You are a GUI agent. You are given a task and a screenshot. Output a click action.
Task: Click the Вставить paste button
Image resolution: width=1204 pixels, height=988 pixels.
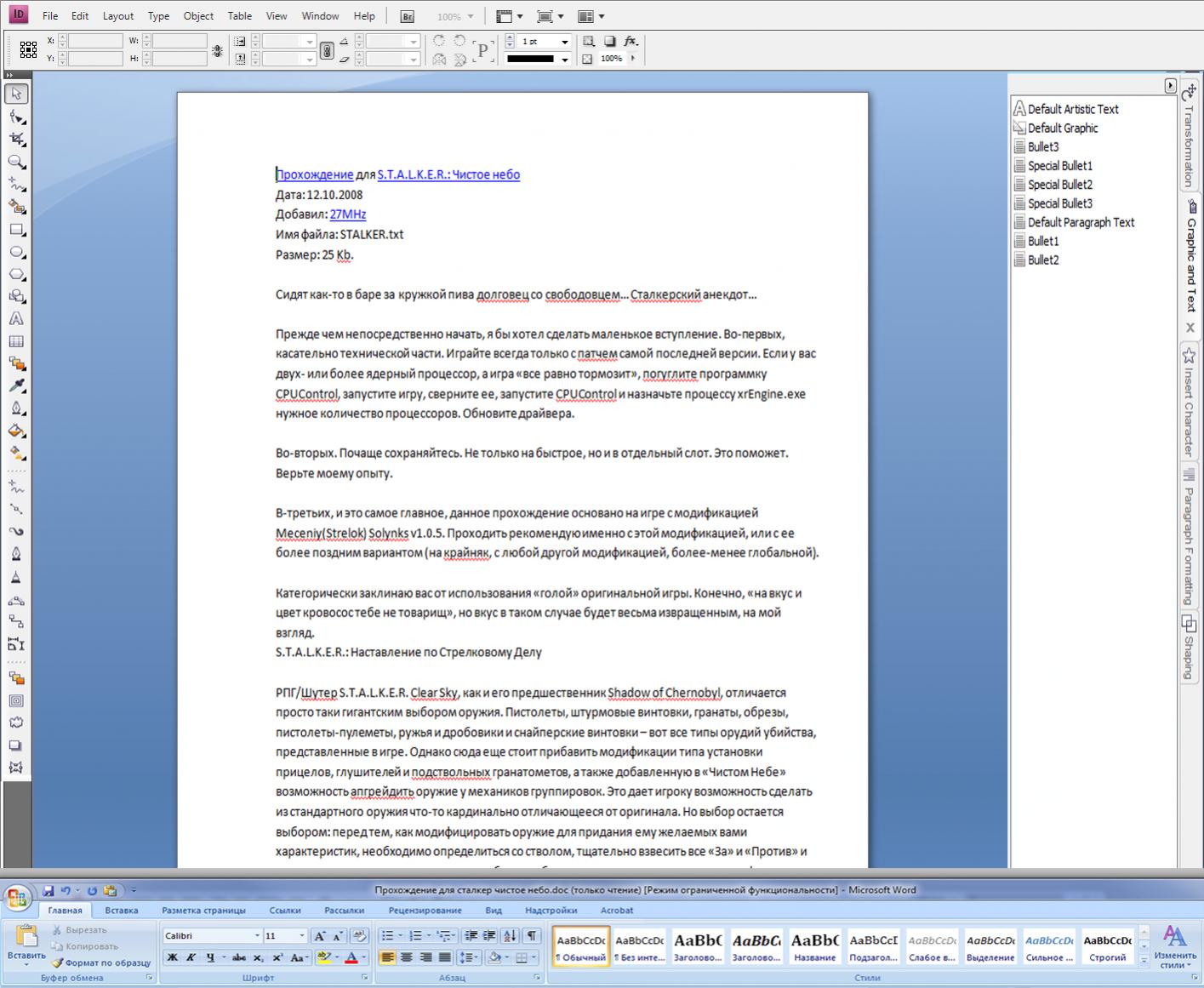pyautogui.click(x=26, y=945)
